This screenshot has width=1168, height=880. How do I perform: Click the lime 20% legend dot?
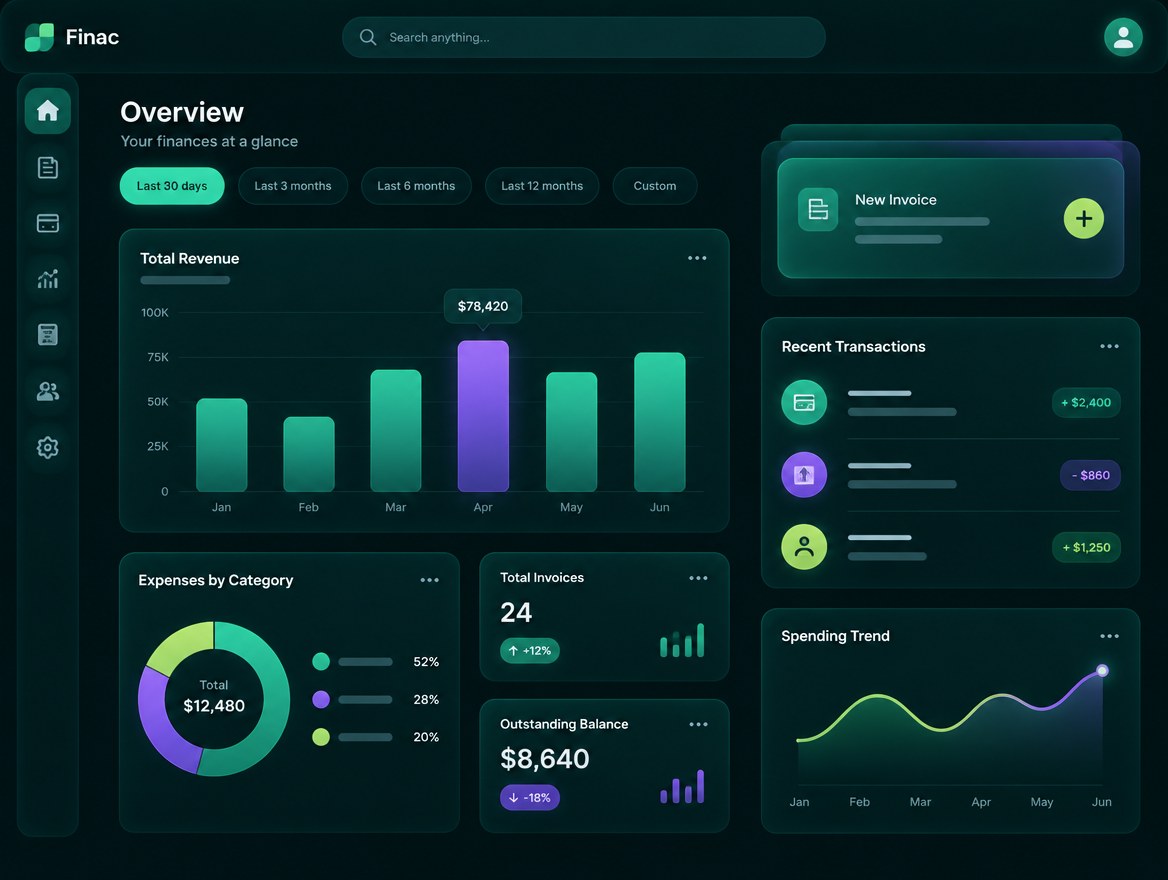321,737
